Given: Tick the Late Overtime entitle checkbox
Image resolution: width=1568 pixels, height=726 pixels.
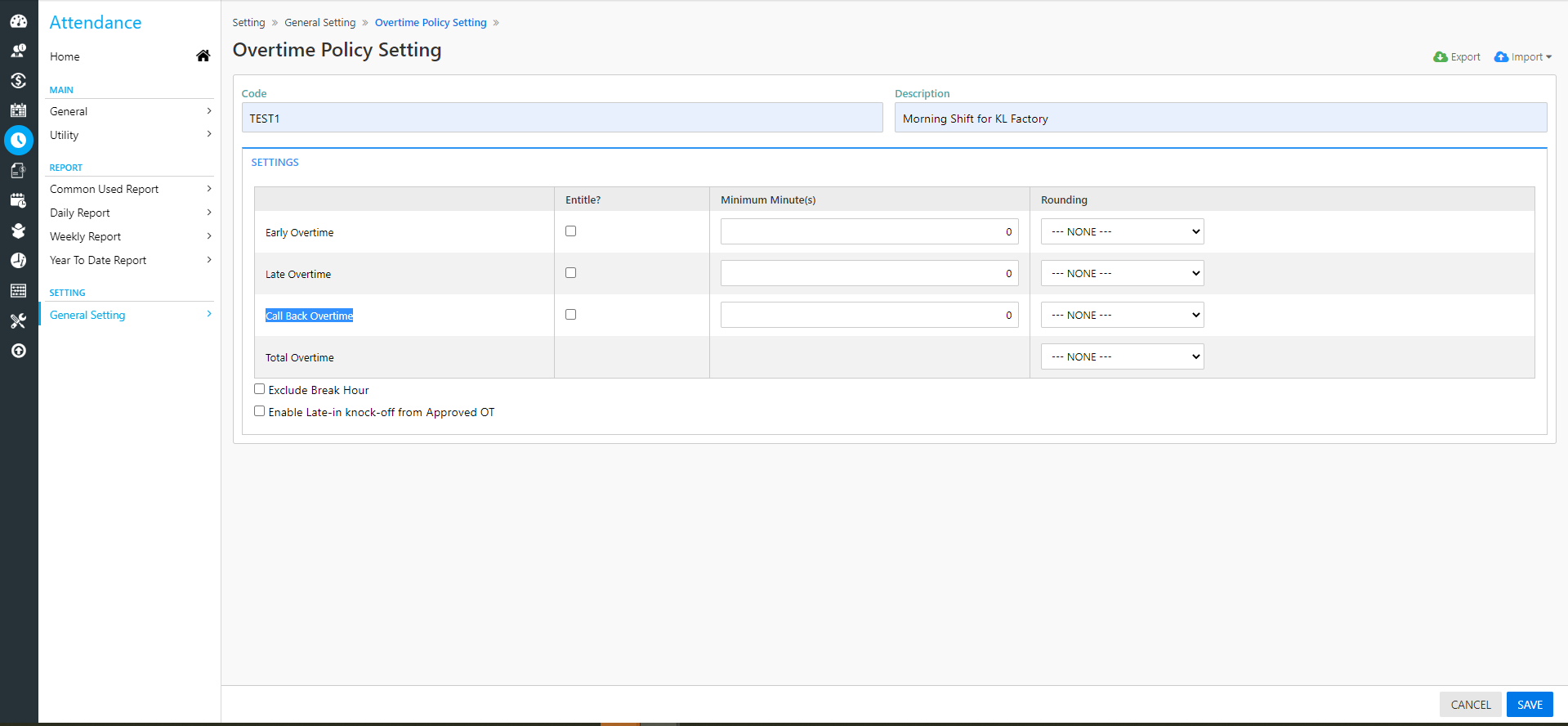Looking at the screenshot, I should click(570, 273).
